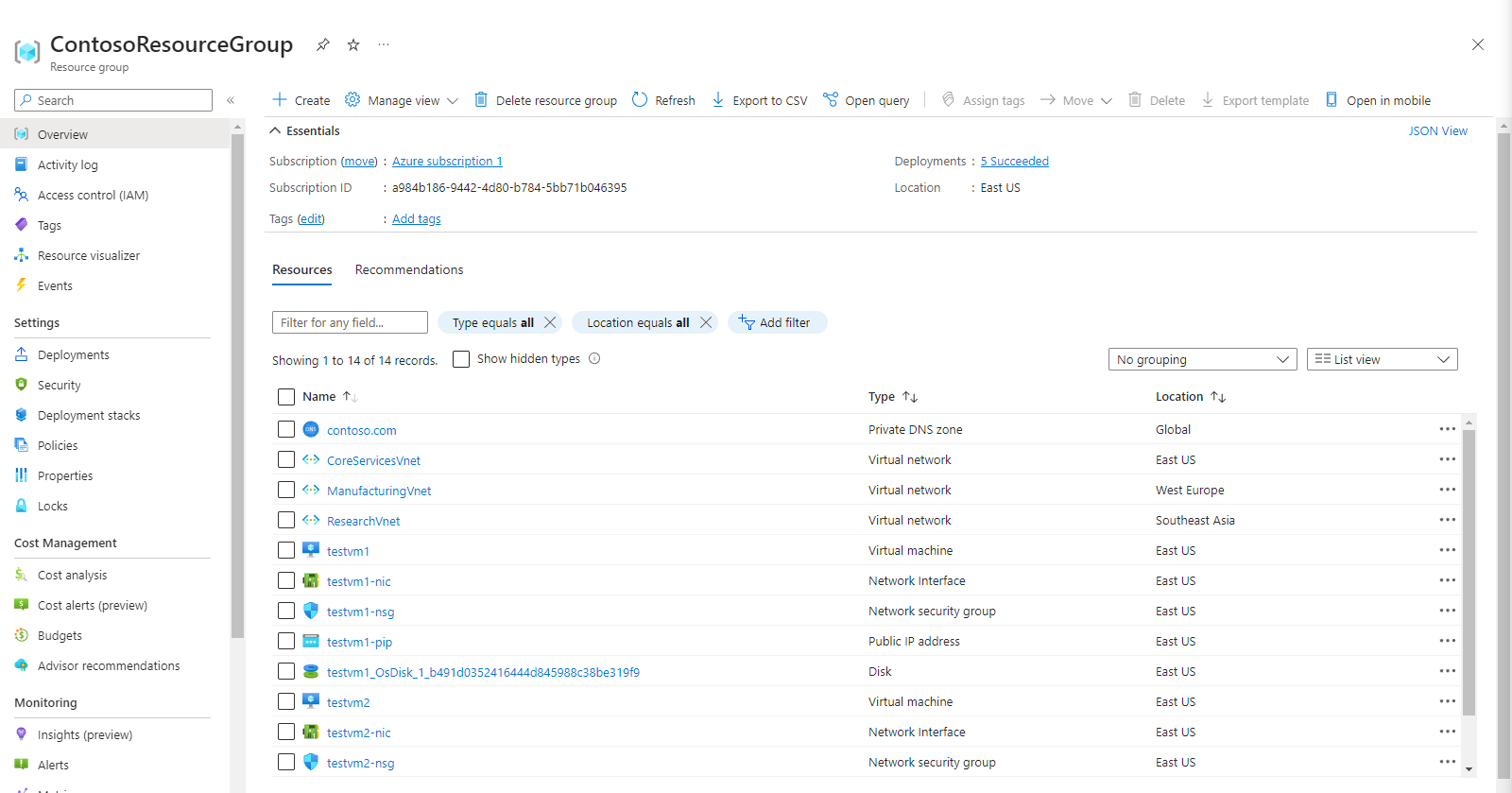Click the Refresh toolbar icon
Viewport: 1512px width, 793px height.
[640, 100]
